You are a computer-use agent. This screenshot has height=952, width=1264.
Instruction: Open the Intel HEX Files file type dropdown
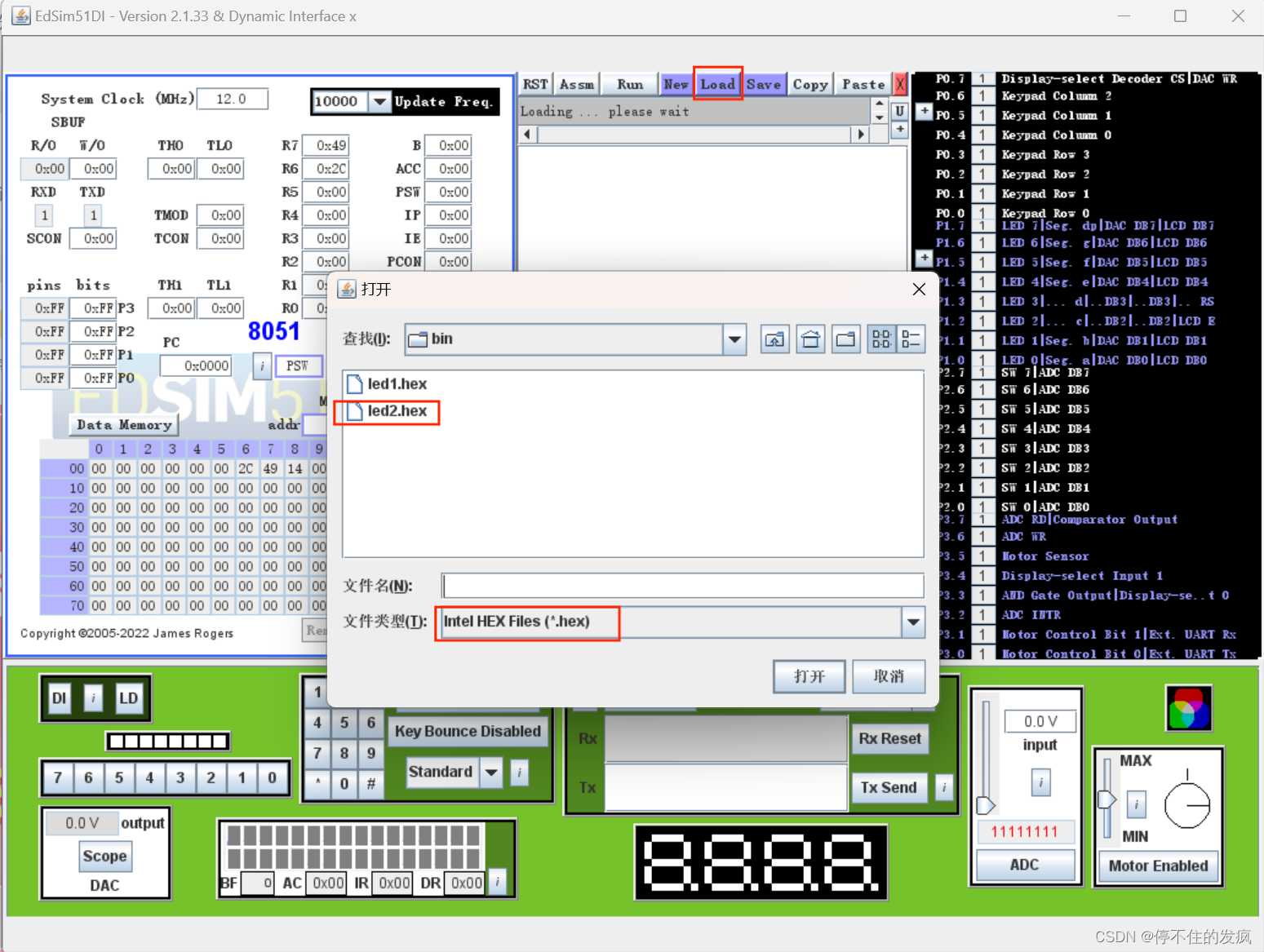pyautogui.click(x=912, y=622)
